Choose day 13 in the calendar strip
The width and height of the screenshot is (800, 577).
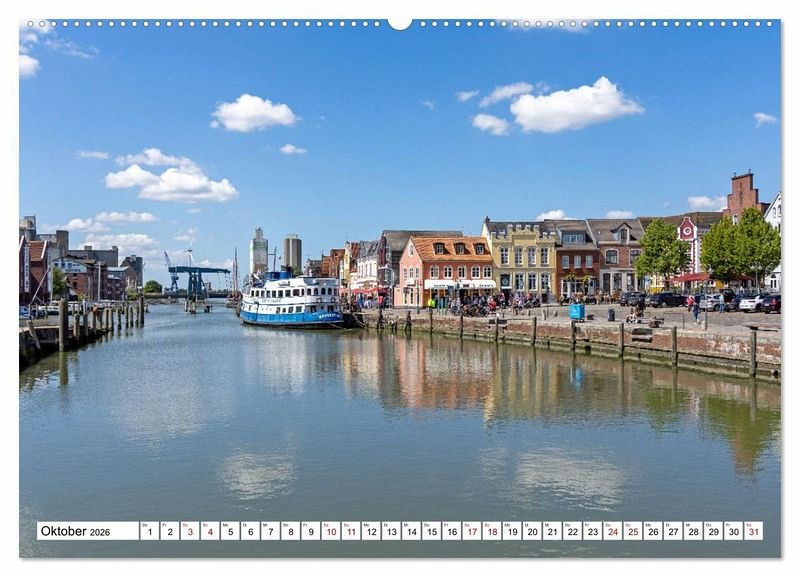pos(391,531)
